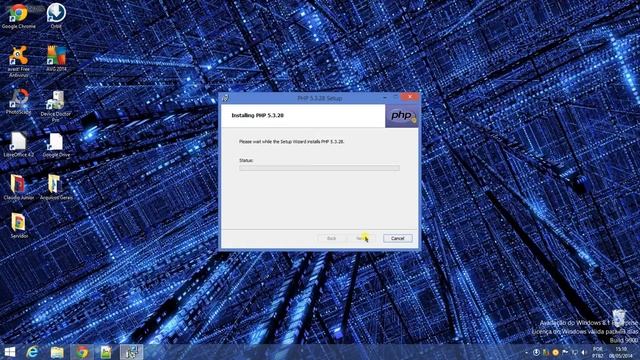
Task: Open the Orbit downloader desktop shortcut
Action: [x=56, y=16]
